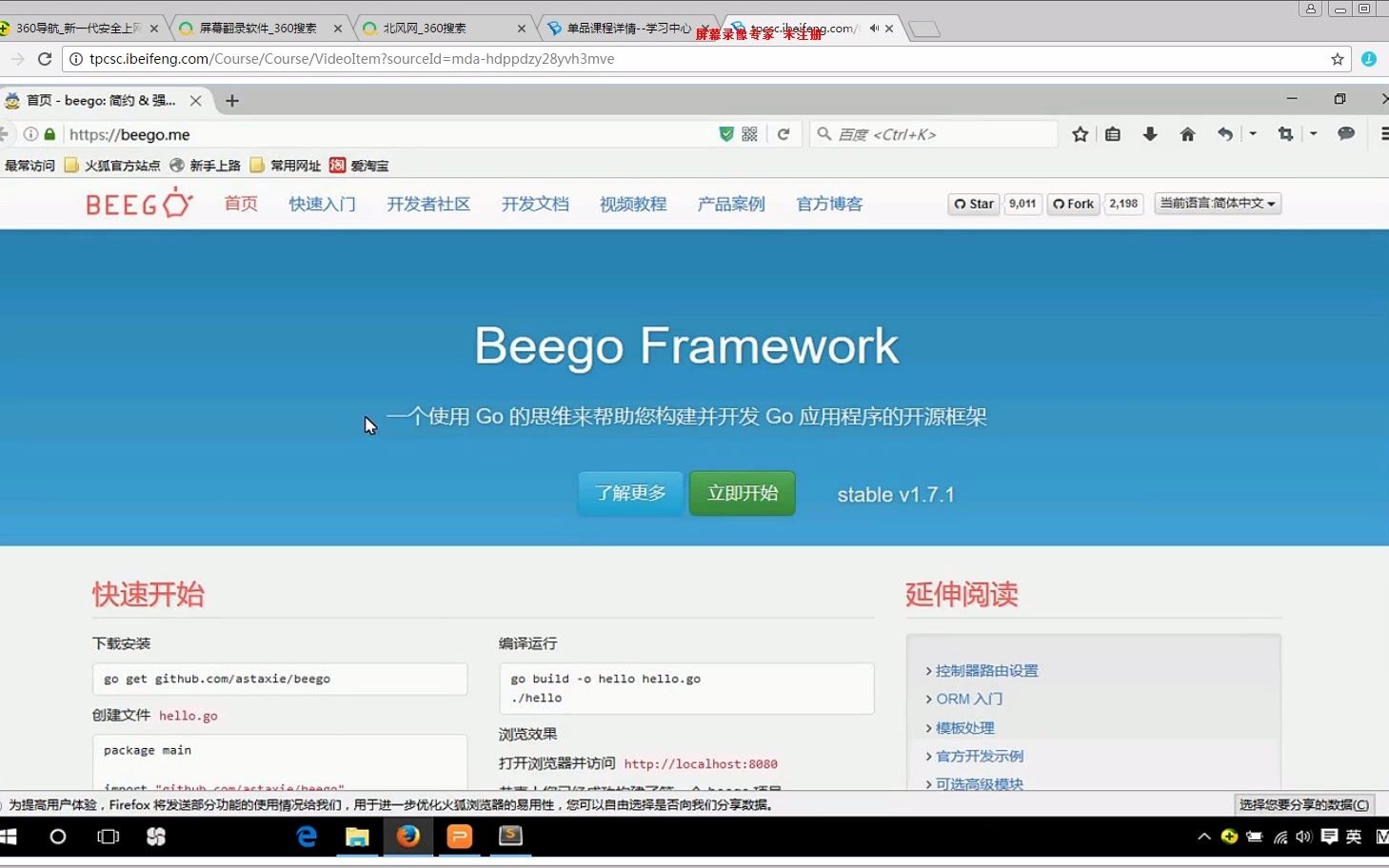Show hidden tray icons chevron
Viewport: 1389px width, 868px height.
[x=1204, y=837]
